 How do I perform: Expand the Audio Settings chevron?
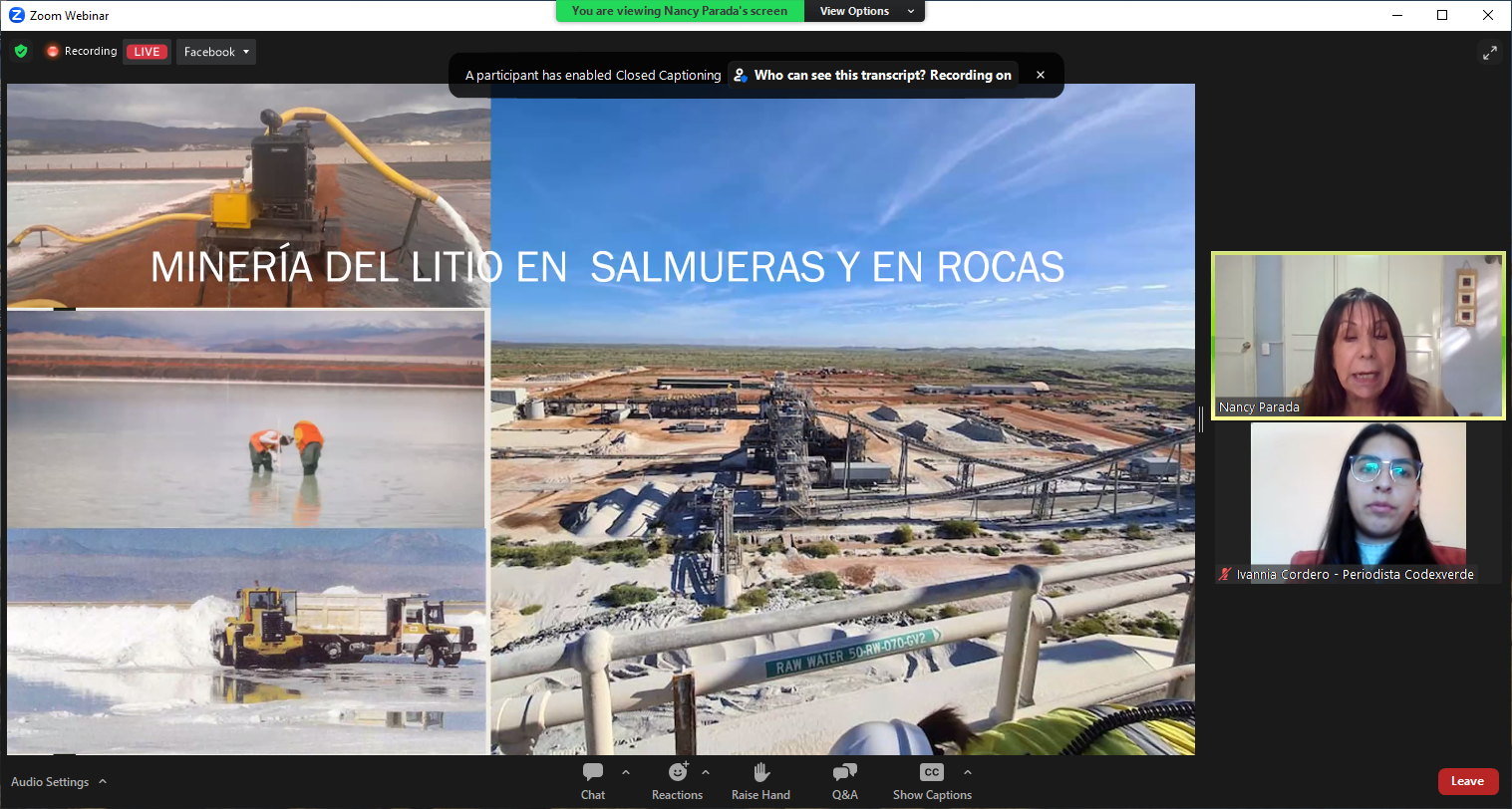pos(103,782)
